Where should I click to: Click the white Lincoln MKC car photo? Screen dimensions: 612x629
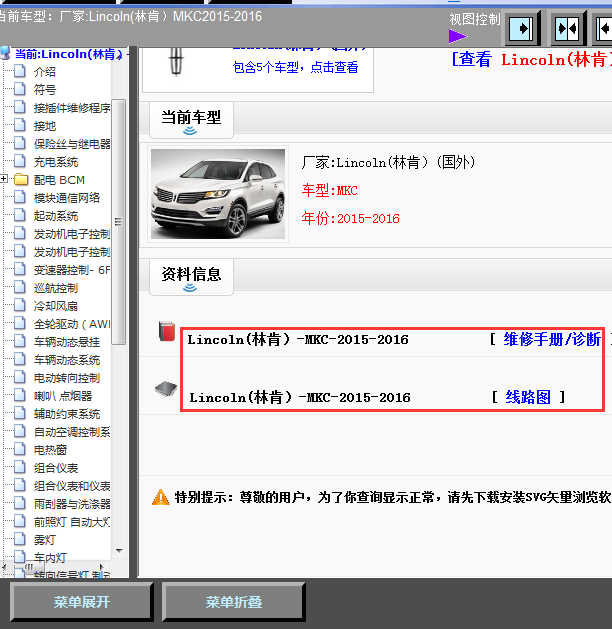point(218,194)
